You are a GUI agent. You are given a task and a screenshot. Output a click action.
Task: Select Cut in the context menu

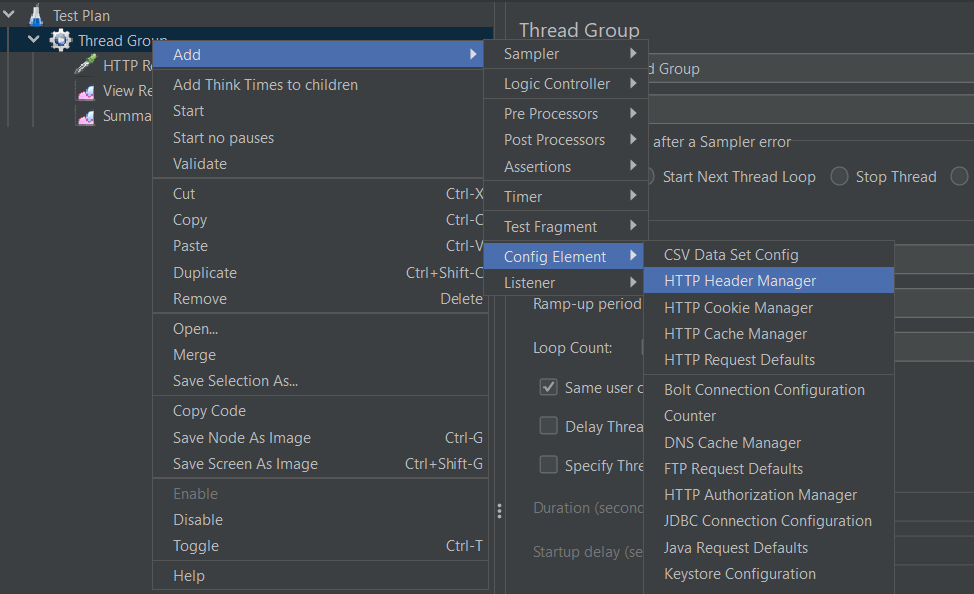click(x=318, y=194)
